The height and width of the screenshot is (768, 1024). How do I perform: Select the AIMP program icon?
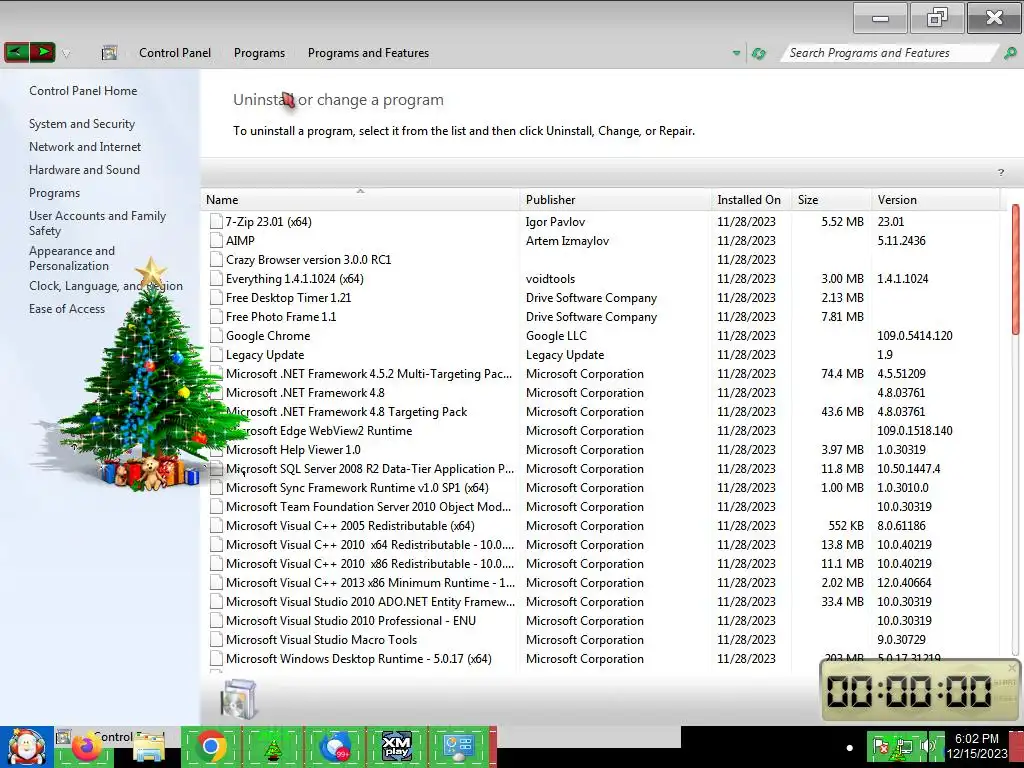point(216,241)
